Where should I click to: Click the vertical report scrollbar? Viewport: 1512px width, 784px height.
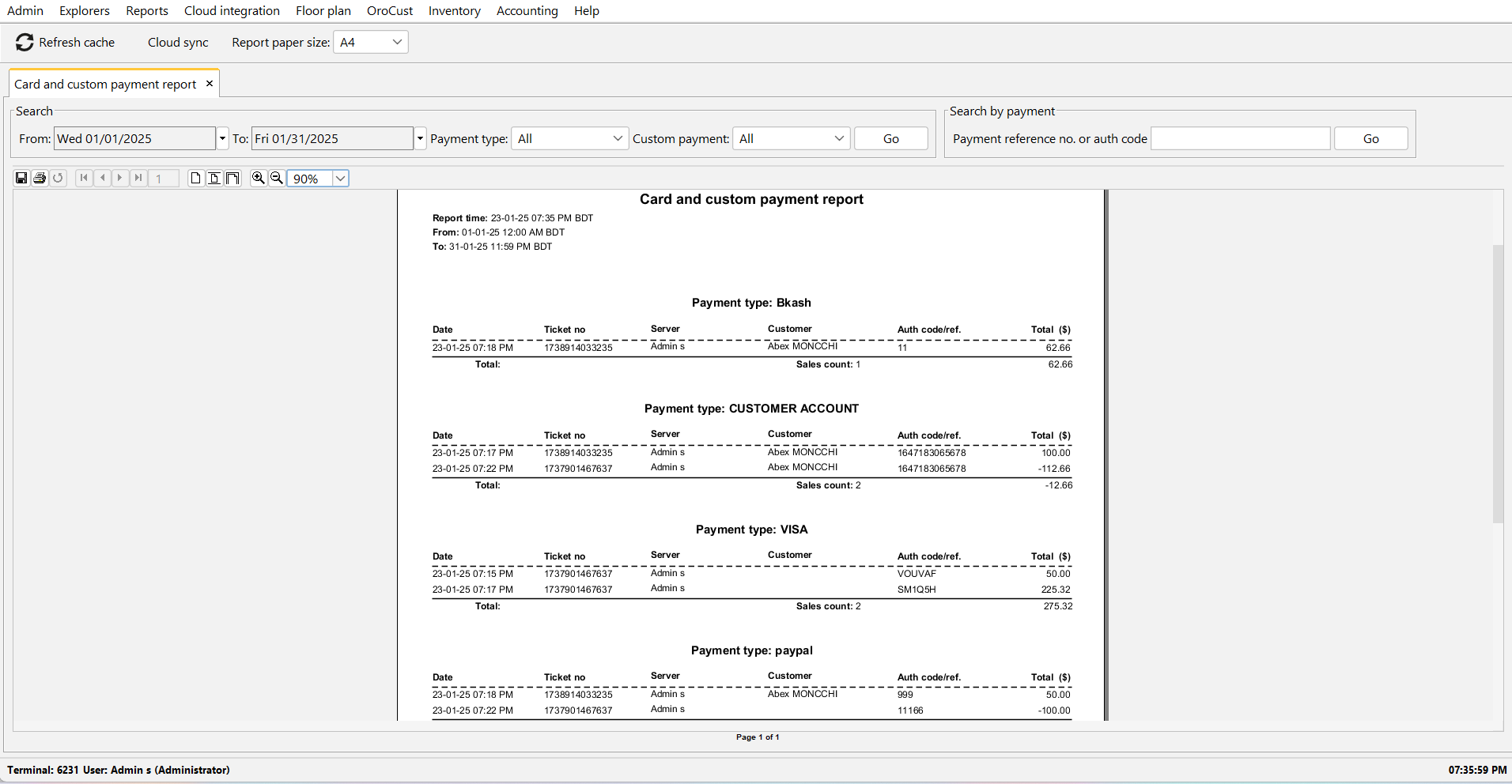click(x=1498, y=383)
